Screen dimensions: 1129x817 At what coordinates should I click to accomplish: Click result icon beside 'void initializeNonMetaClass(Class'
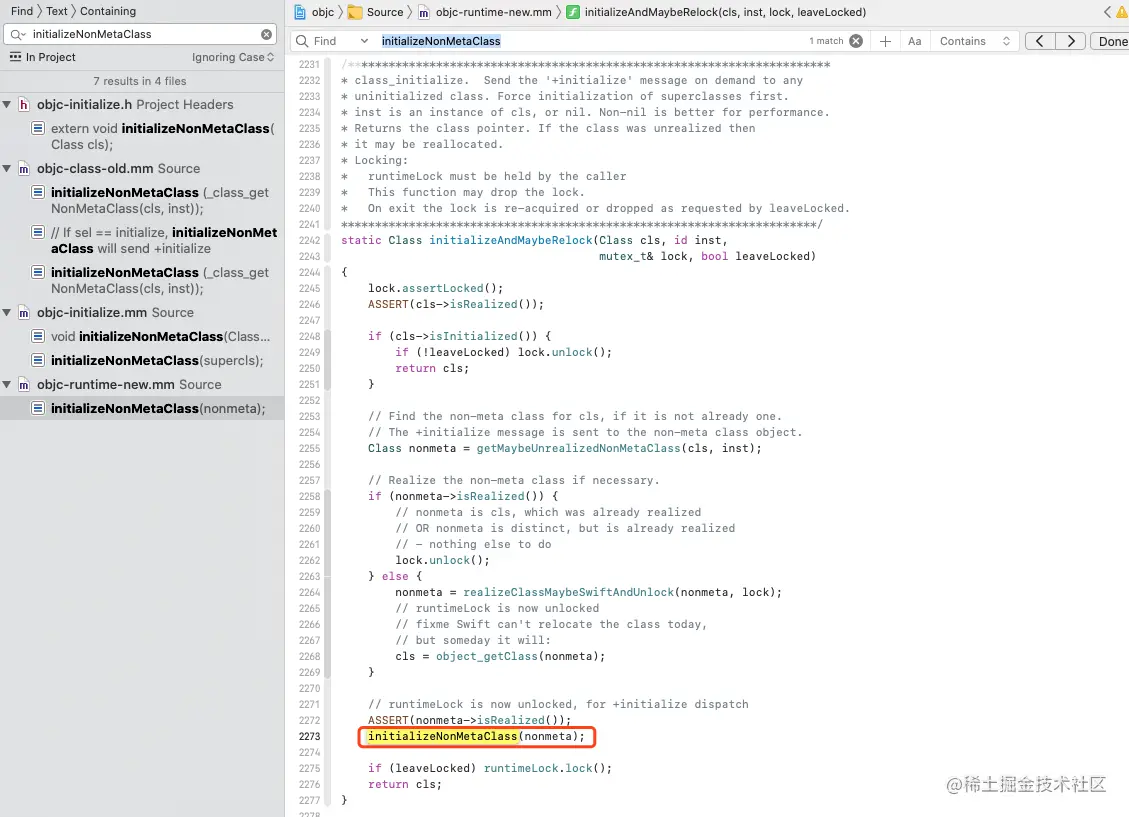pyautogui.click(x=38, y=336)
